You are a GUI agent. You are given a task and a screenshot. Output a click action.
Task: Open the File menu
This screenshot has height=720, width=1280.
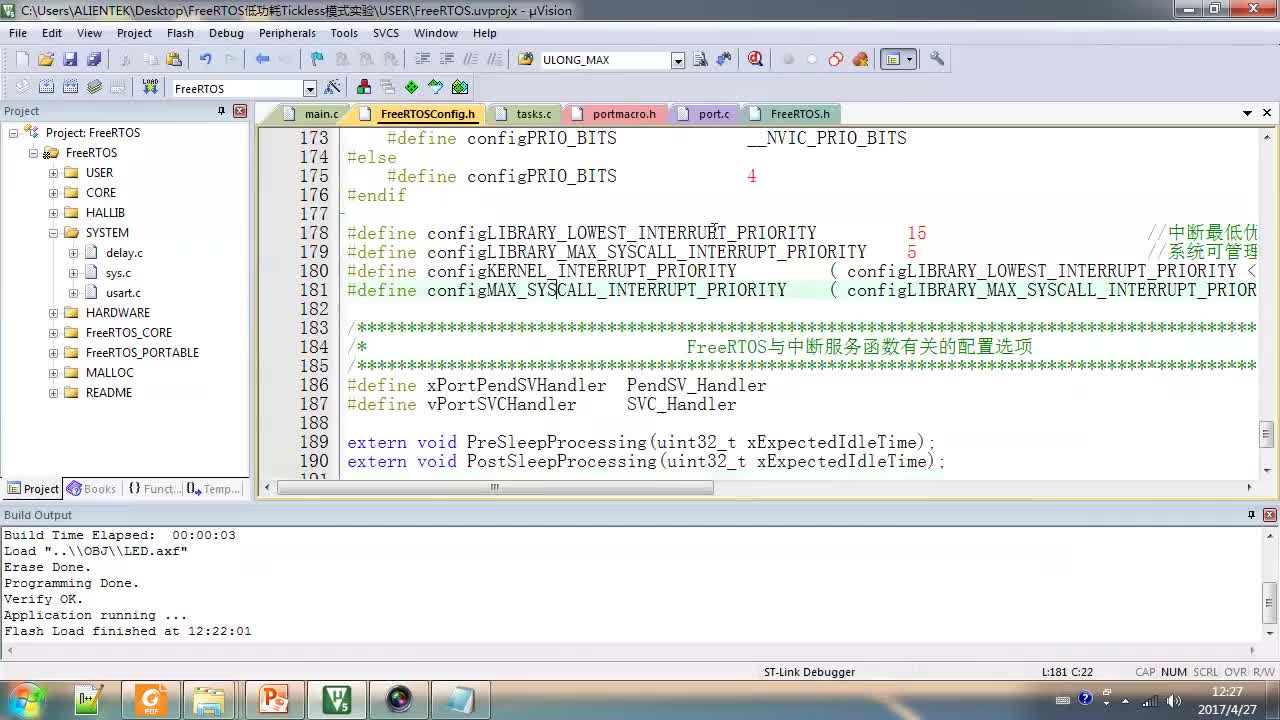point(18,33)
